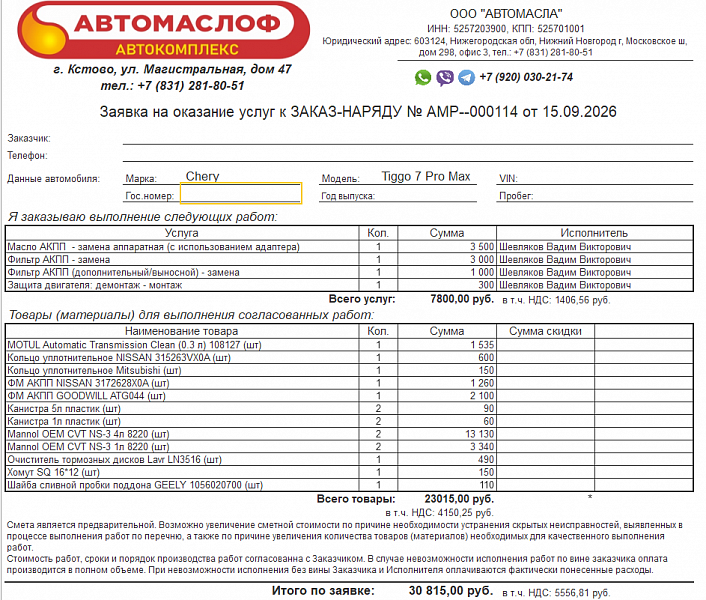Select row MOTUL Automatic Transmission Clean
This screenshot has width=706, height=600.
[x=349, y=345]
